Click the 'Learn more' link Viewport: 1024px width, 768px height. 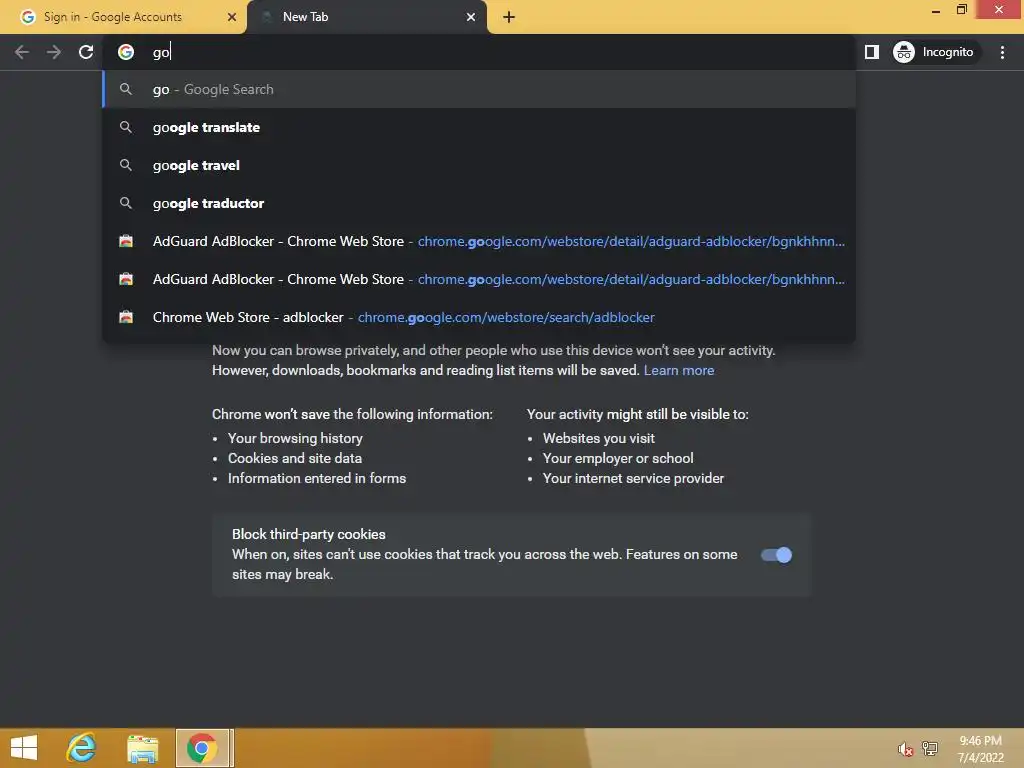[x=679, y=370]
